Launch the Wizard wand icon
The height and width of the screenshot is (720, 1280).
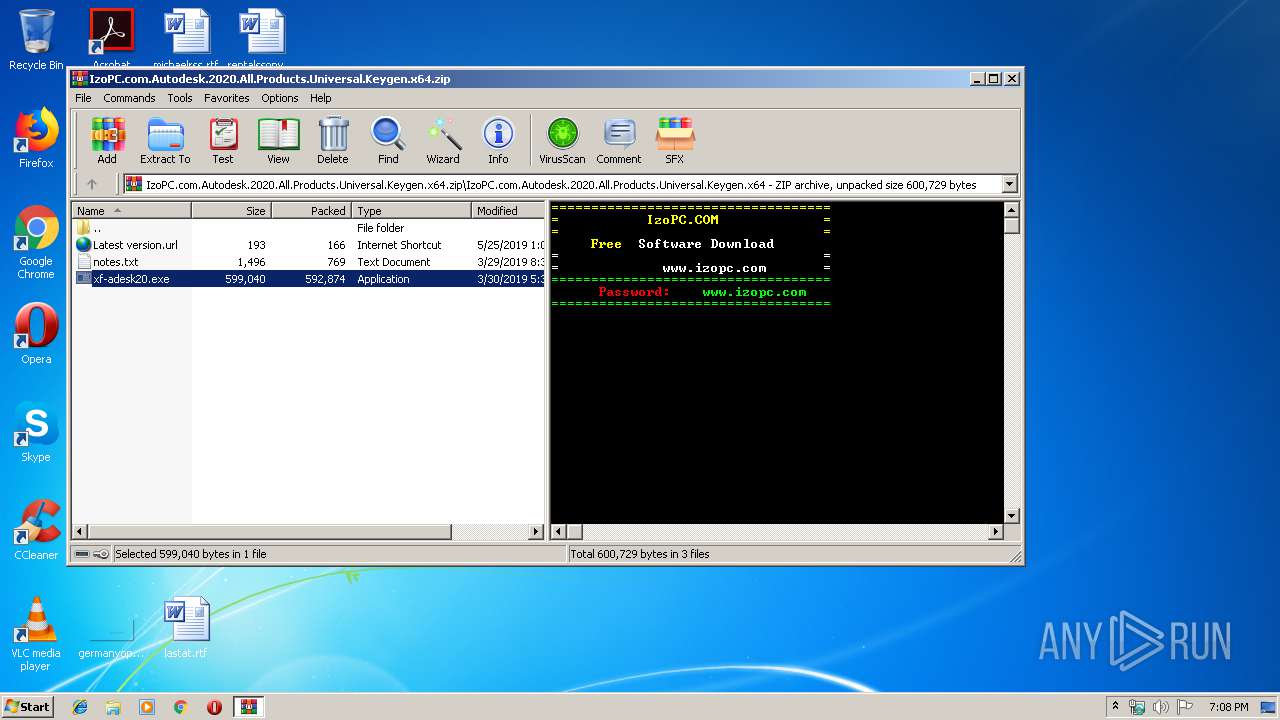click(443, 140)
